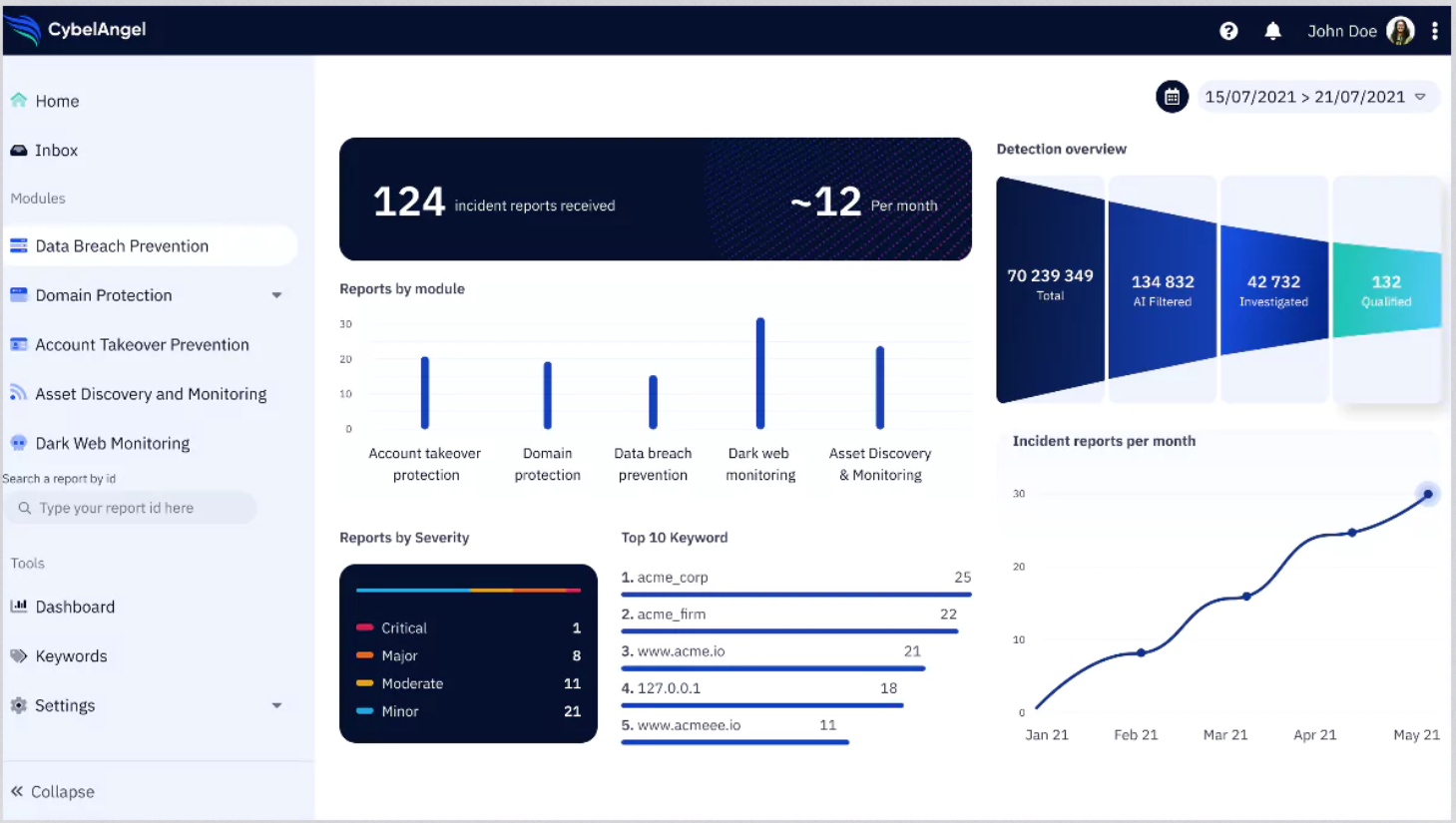Click the May 21 line chart point
This screenshot has height=823, width=1456.
pos(1428,494)
